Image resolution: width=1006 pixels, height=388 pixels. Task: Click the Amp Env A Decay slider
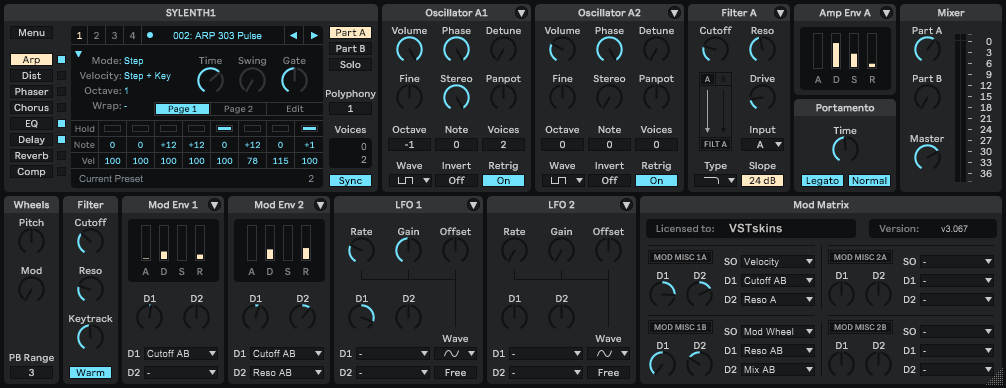(836, 51)
